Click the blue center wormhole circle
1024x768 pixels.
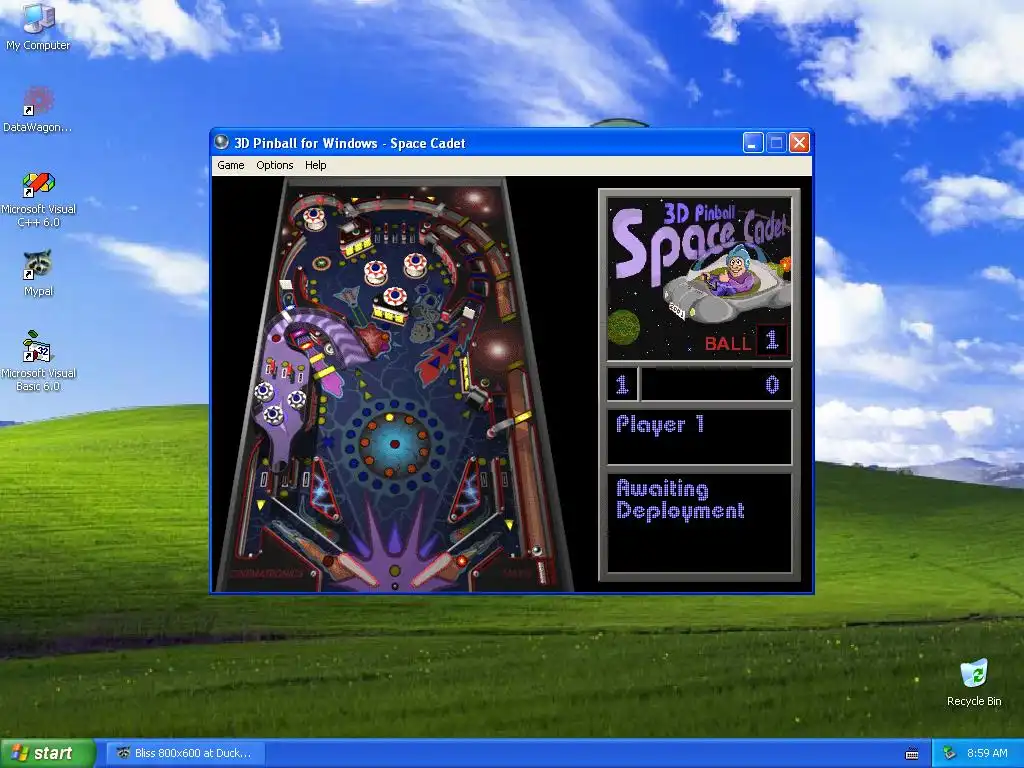click(x=394, y=444)
